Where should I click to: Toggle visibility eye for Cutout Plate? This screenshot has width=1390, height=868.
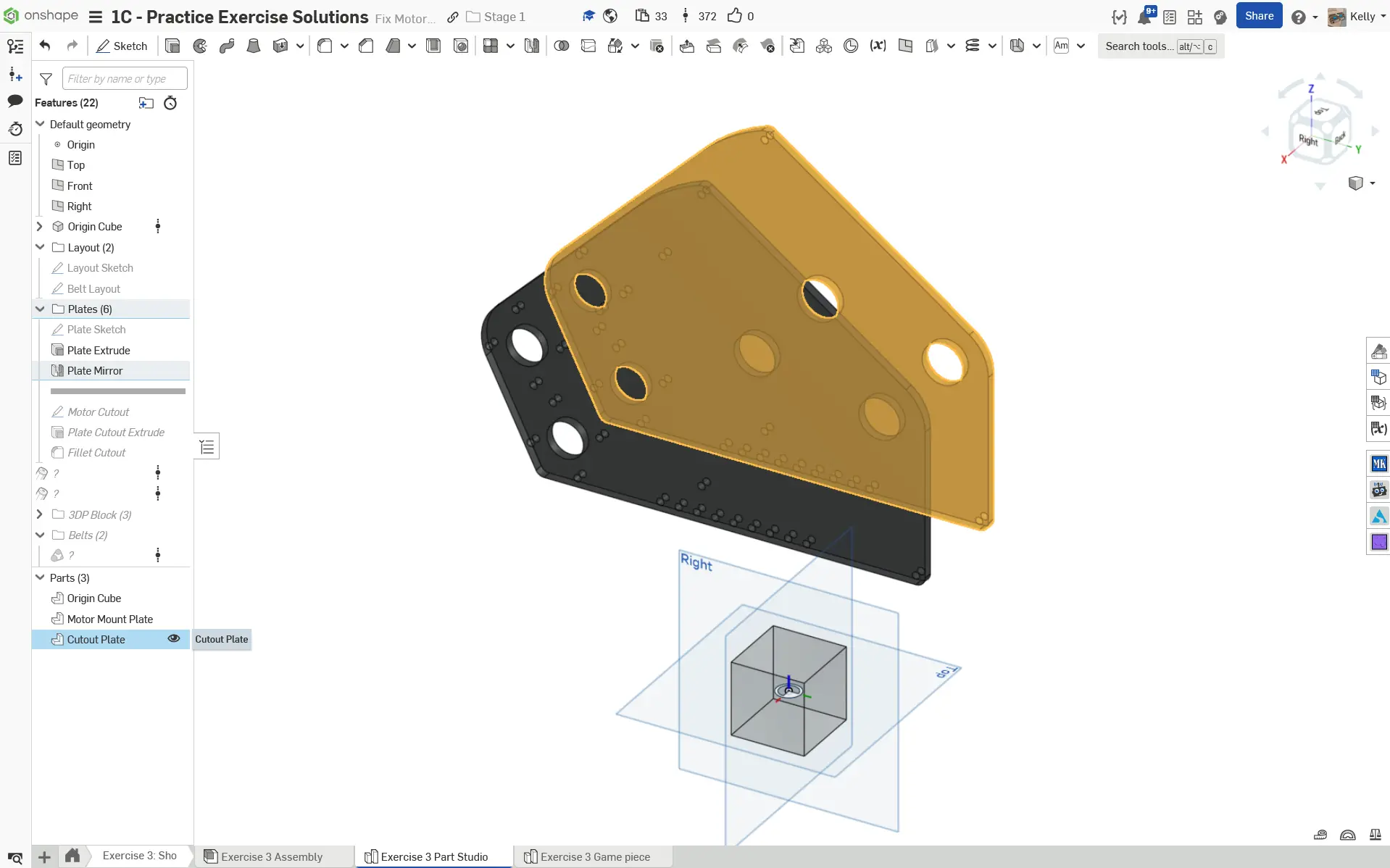174,639
